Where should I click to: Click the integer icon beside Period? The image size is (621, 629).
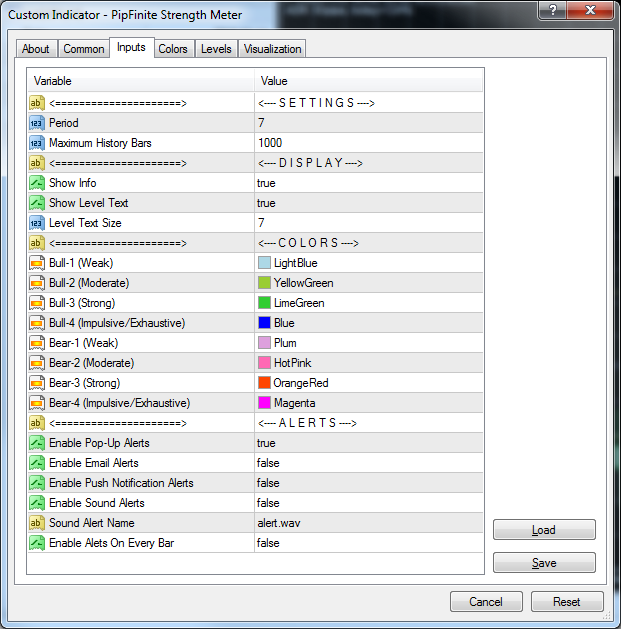[37, 123]
